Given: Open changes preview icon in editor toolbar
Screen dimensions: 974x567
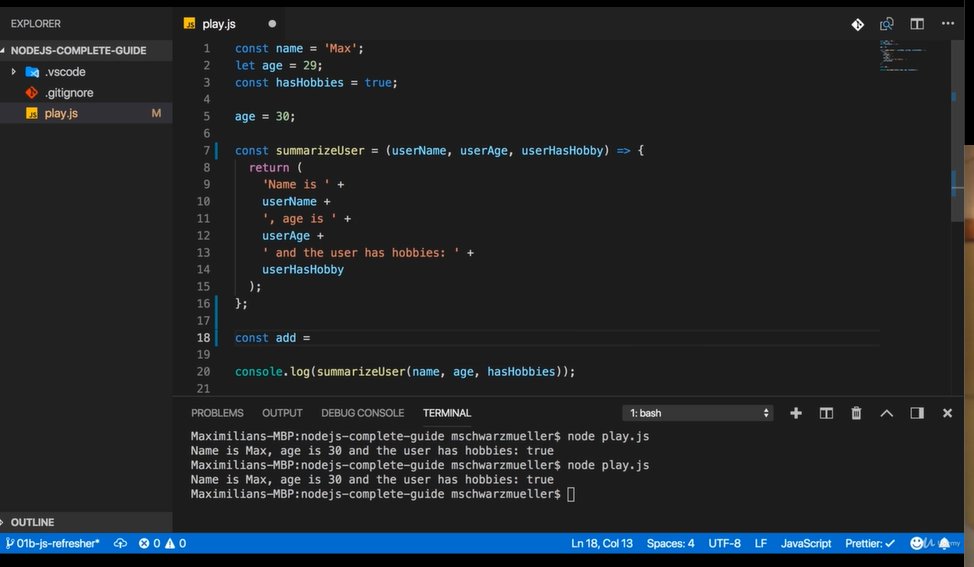Looking at the screenshot, I should click(886, 24).
